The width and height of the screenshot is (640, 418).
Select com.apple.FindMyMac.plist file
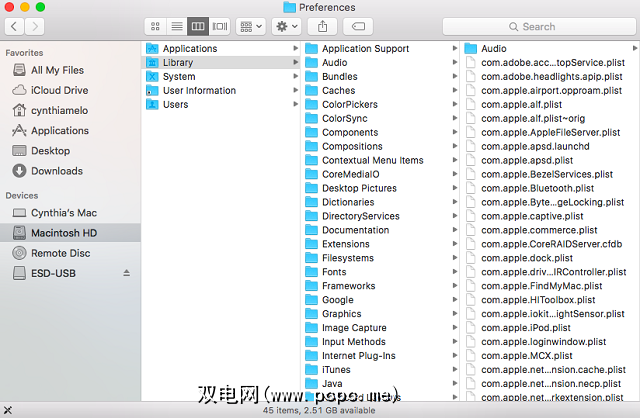tap(551, 286)
